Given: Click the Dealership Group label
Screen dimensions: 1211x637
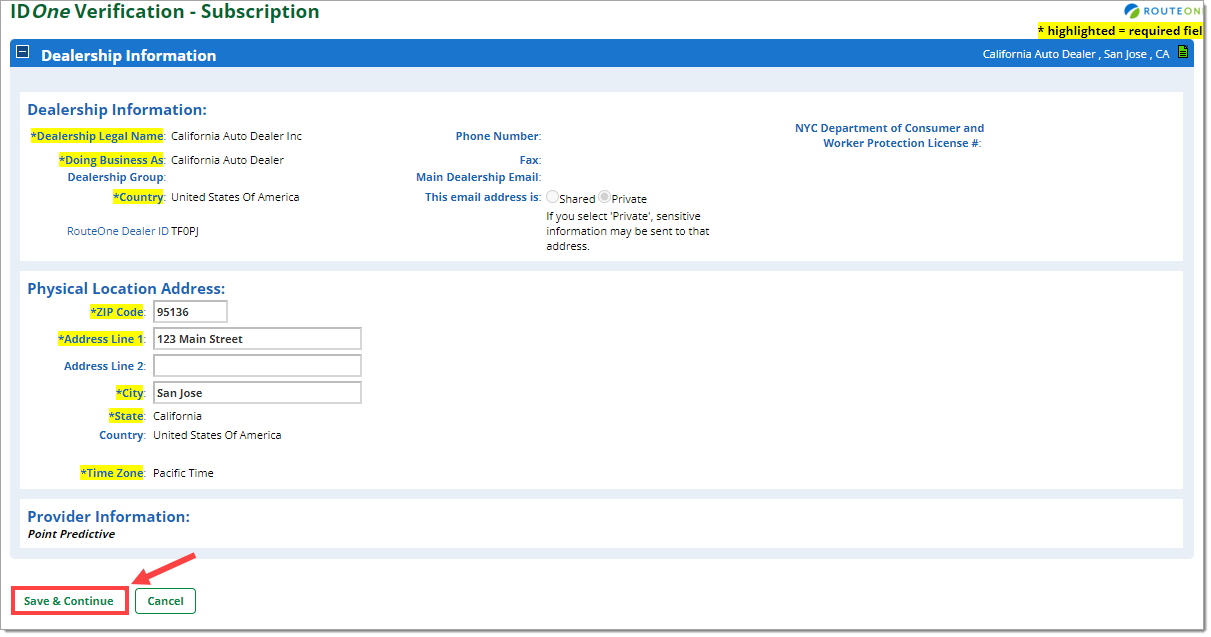Looking at the screenshot, I should click(x=116, y=177).
